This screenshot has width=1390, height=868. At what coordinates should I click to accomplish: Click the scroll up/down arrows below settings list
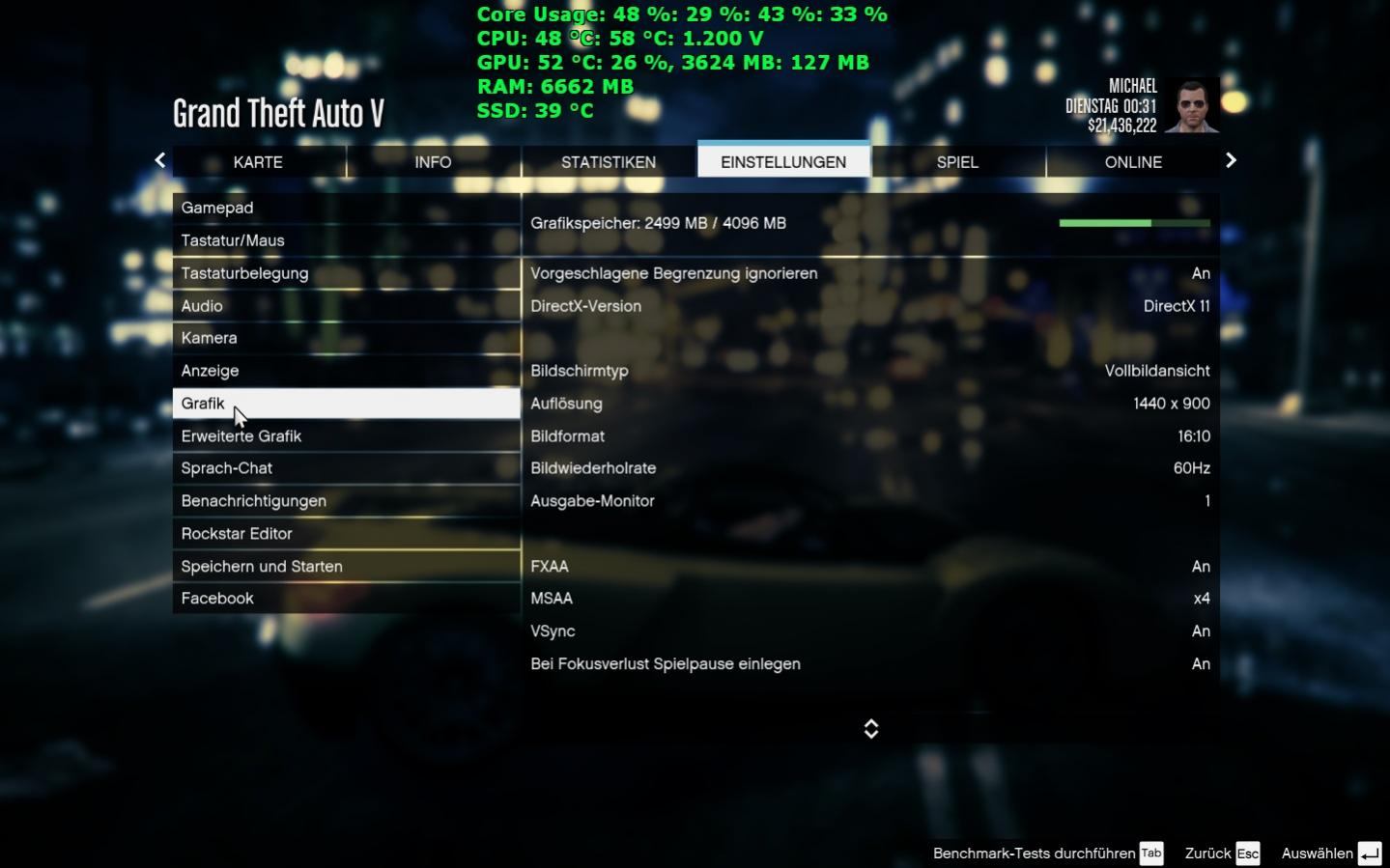click(x=871, y=729)
